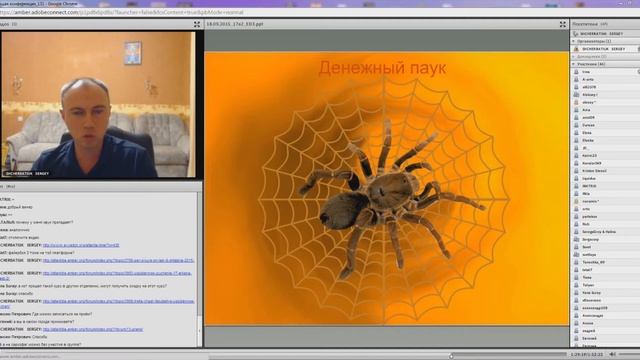
Task: Click the browser address bar
Action: pyautogui.click(x=320, y=13)
